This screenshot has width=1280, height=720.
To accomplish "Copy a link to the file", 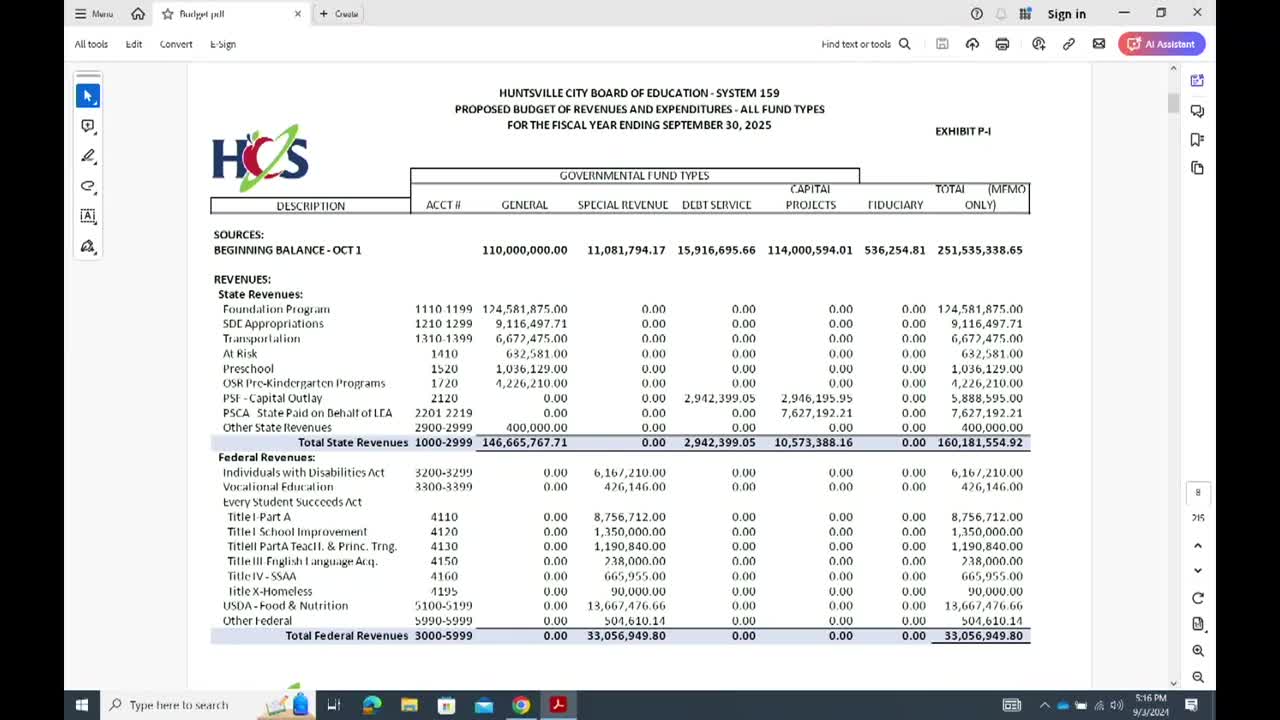I will click(x=1069, y=44).
